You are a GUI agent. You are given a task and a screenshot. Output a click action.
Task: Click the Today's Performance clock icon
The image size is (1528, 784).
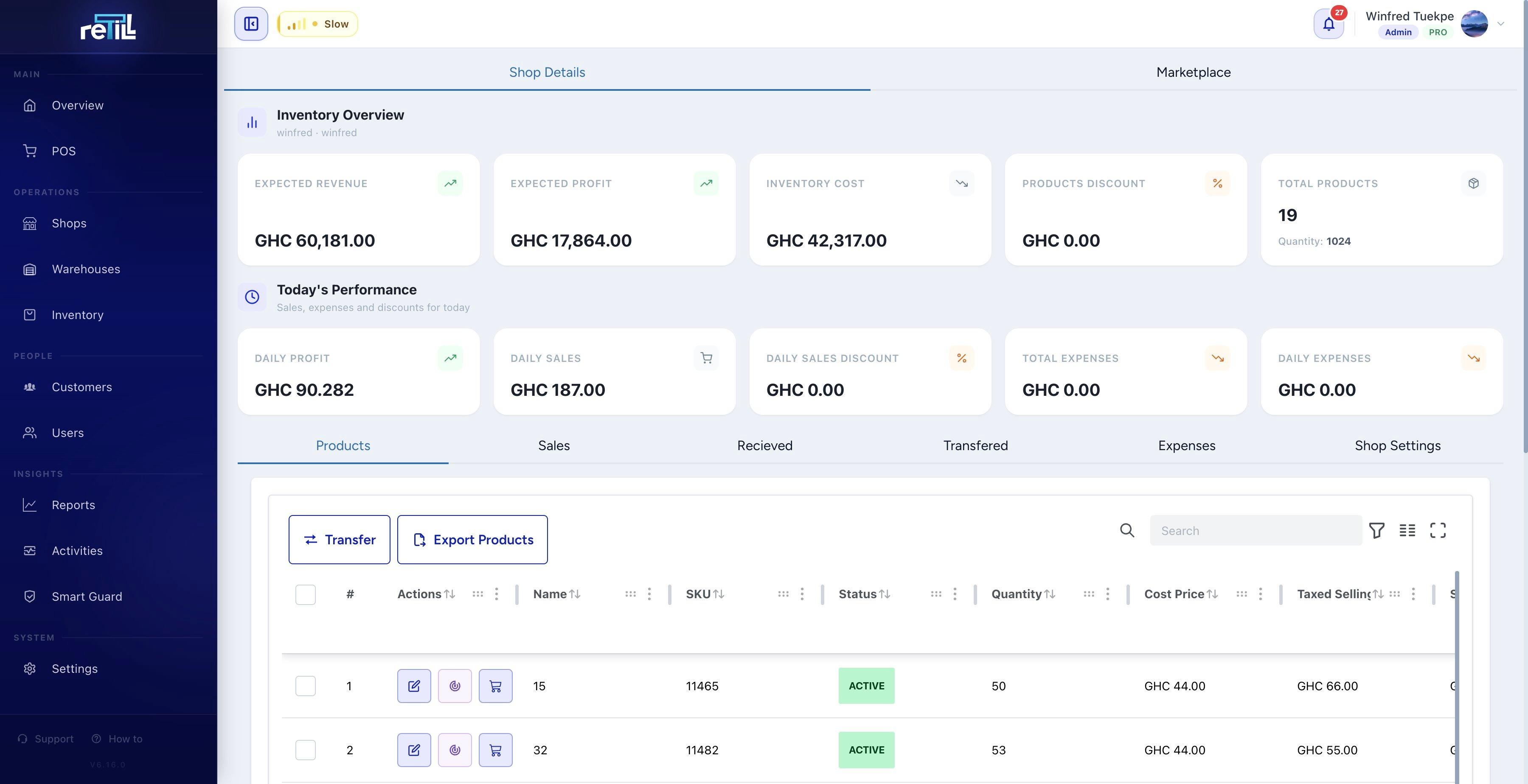[252, 297]
